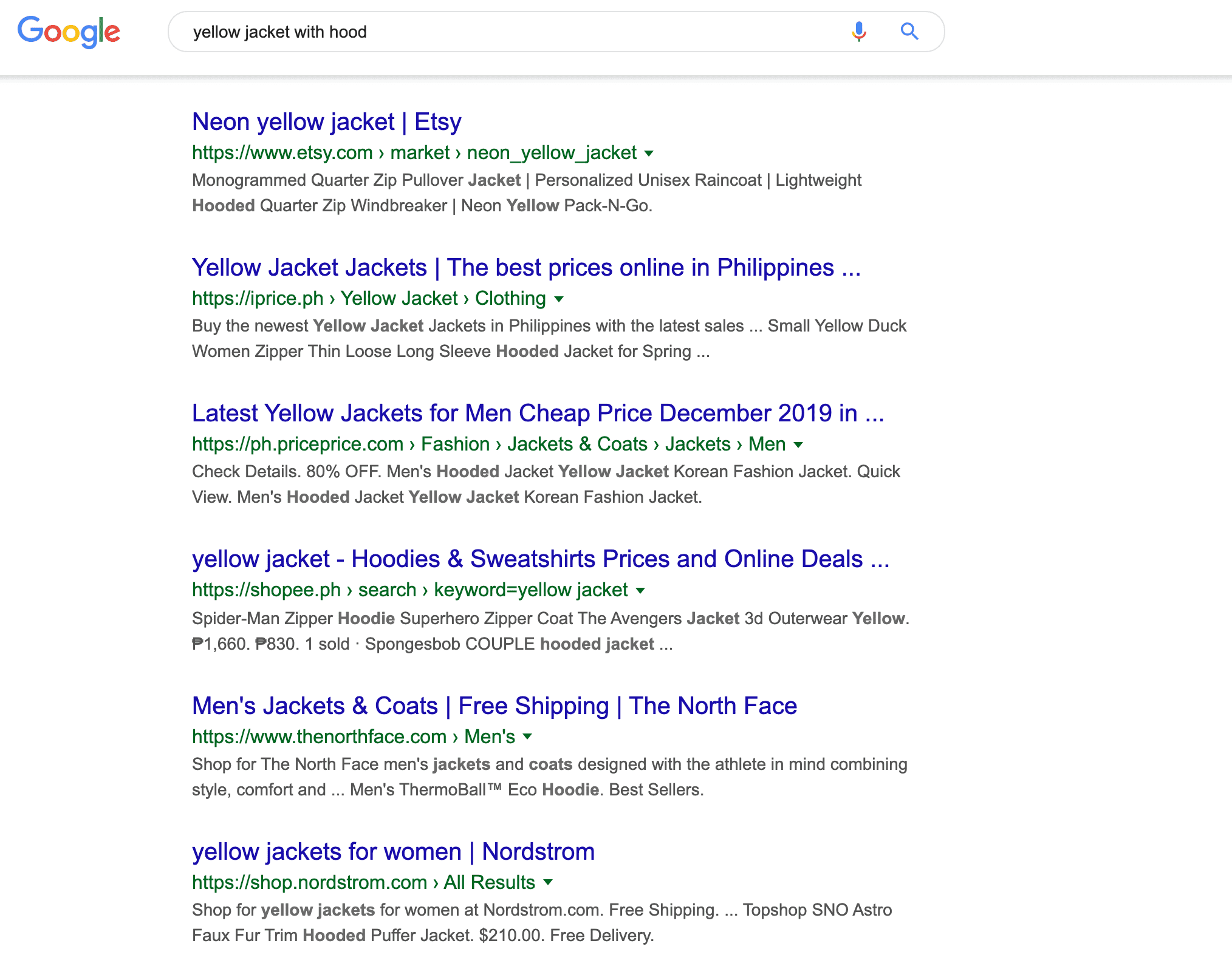Click the voice search microphone icon
Screen dimensions: 1232x963
(858, 32)
